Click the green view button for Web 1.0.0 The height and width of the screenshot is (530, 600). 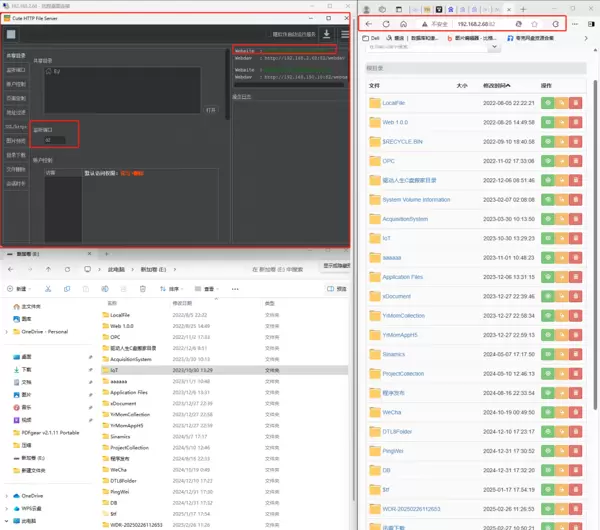(548, 122)
